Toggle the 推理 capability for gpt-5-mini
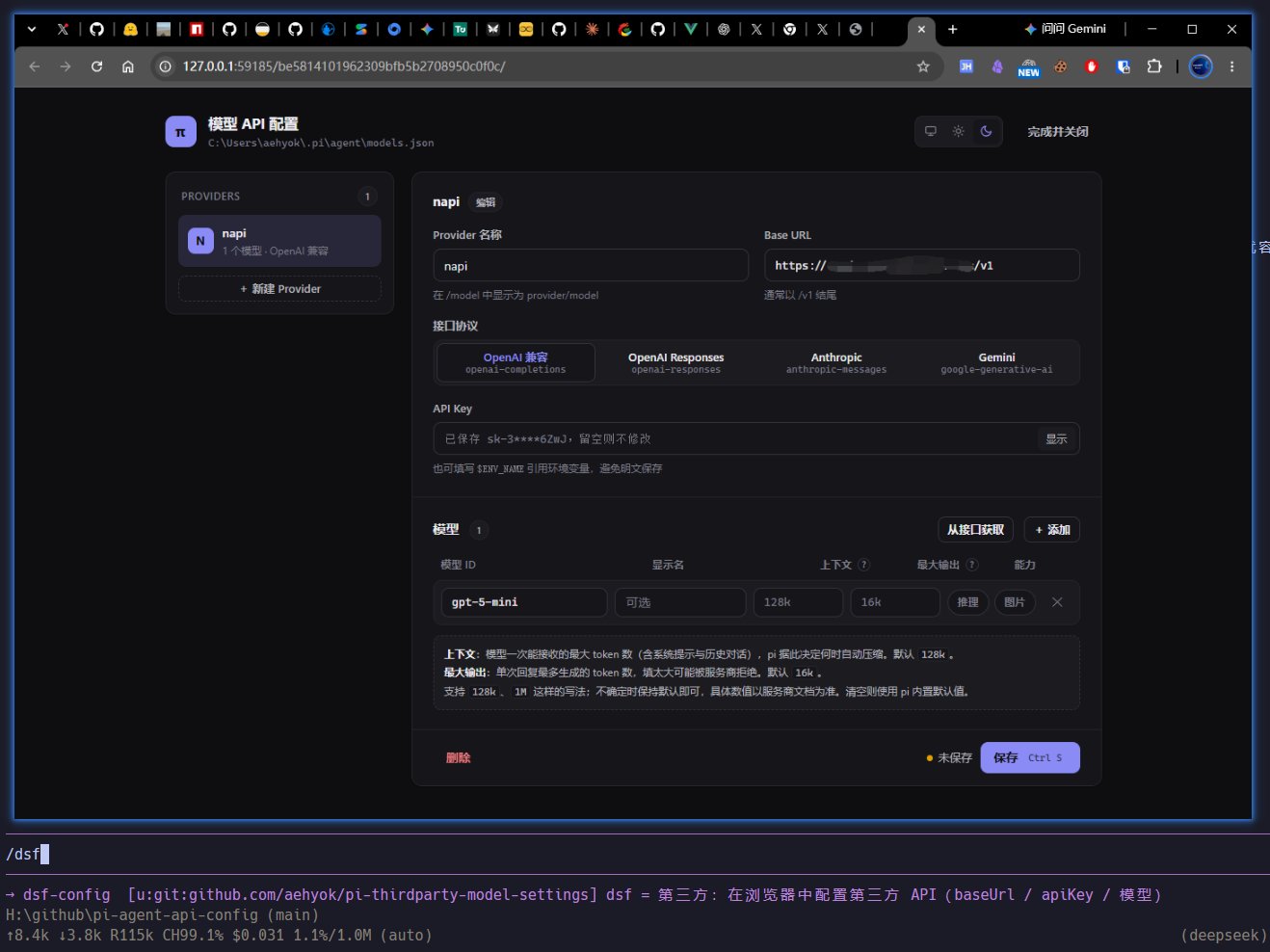The image size is (1270, 952). pyautogui.click(x=967, y=602)
